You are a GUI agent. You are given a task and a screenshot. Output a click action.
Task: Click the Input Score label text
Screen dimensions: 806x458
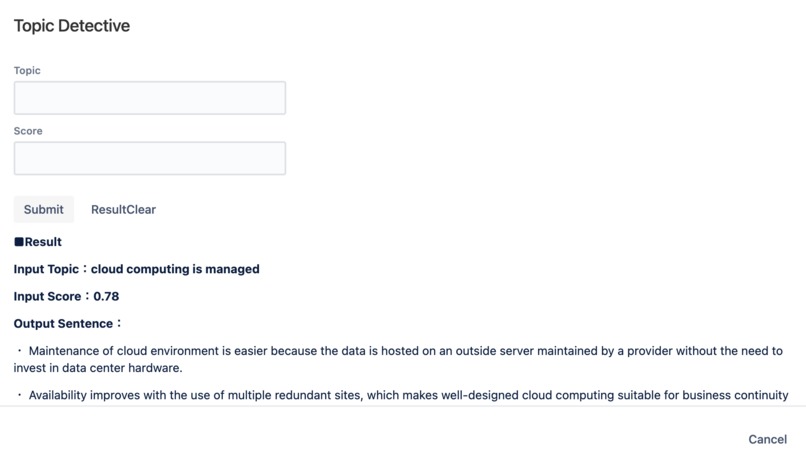tap(48, 297)
